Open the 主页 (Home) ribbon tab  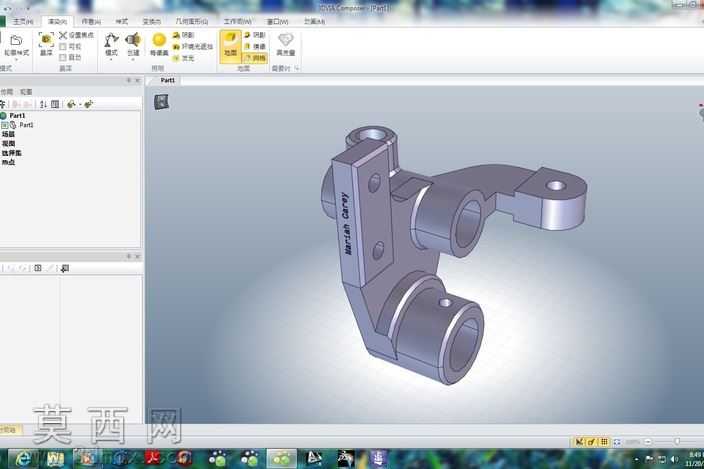click(x=22, y=22)
